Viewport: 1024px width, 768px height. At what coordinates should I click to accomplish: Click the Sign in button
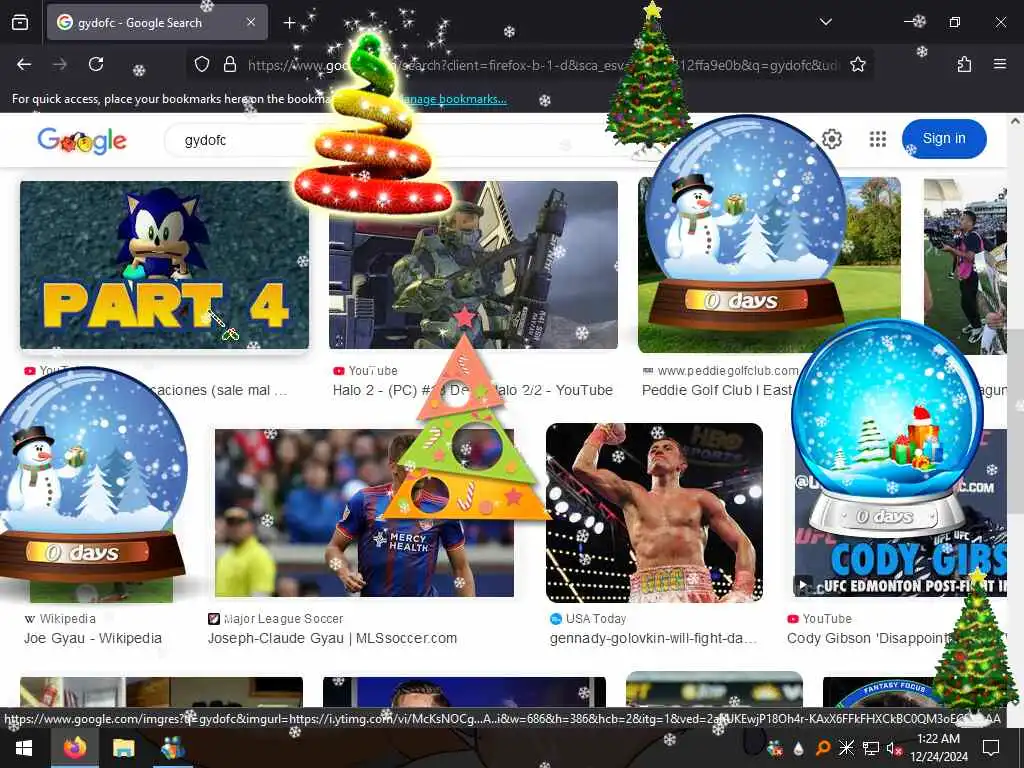click(944, 138)
